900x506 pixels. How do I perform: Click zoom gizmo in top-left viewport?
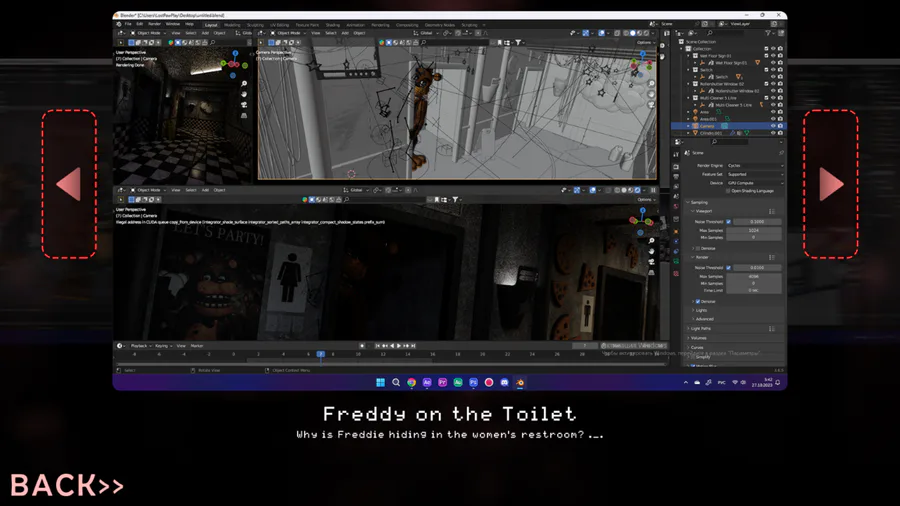(244, 84)
